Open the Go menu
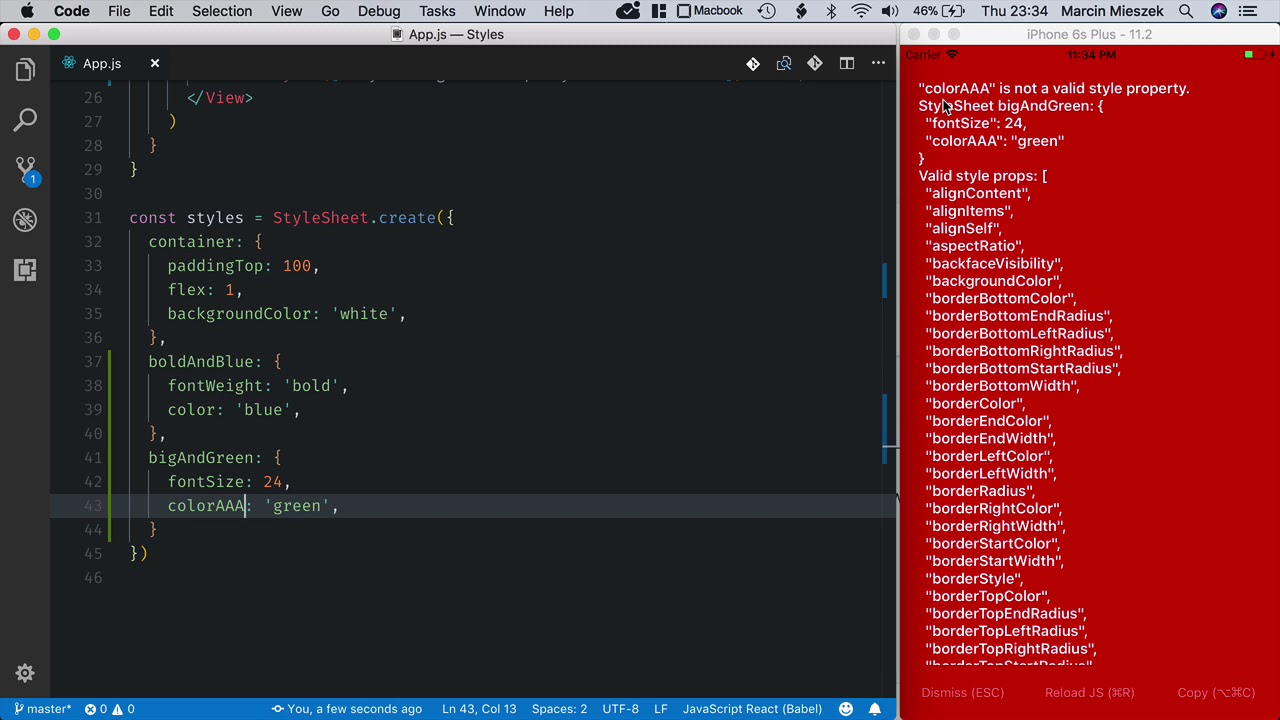The width and height of the screenshot is (1280, 720). [x=330, y=11]
